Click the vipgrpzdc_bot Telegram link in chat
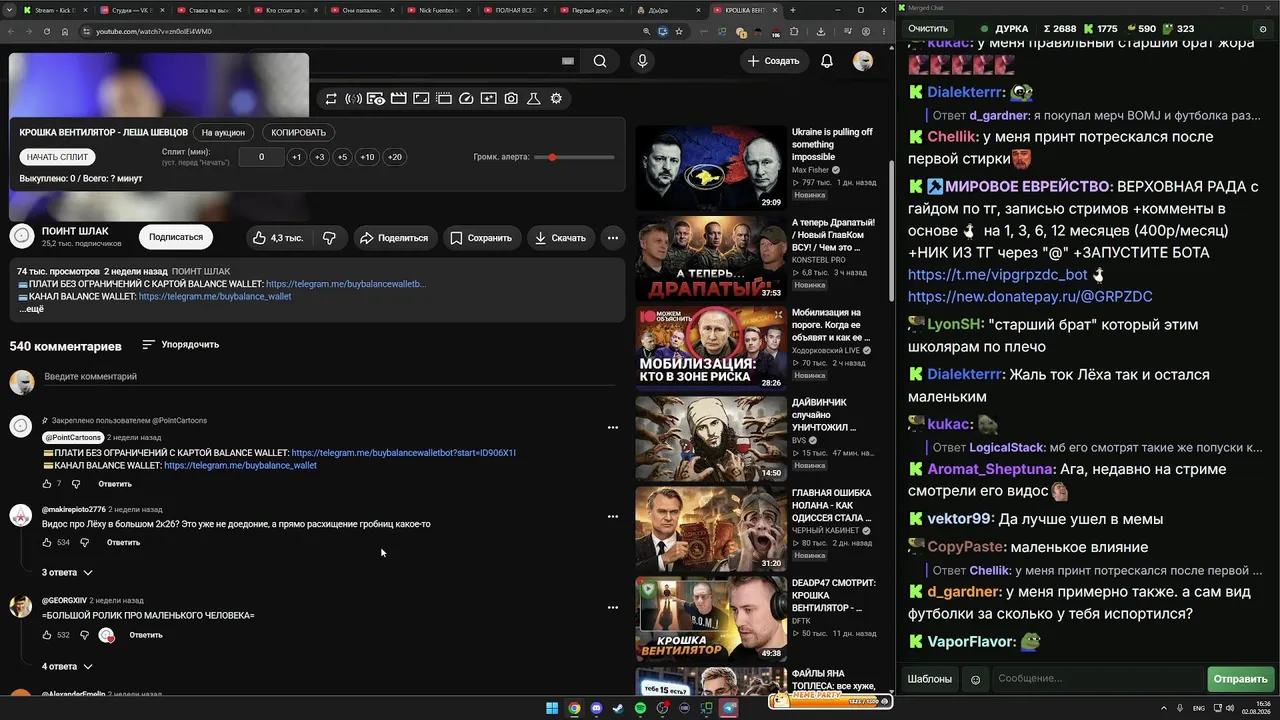 tap(997, 274)
